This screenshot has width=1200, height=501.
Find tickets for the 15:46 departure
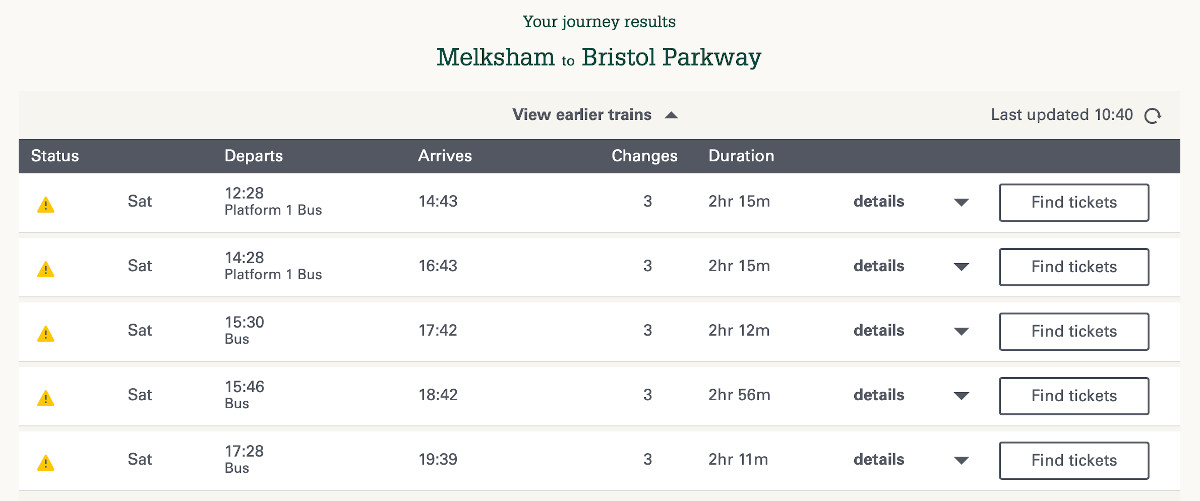(x=1074, y=396)
